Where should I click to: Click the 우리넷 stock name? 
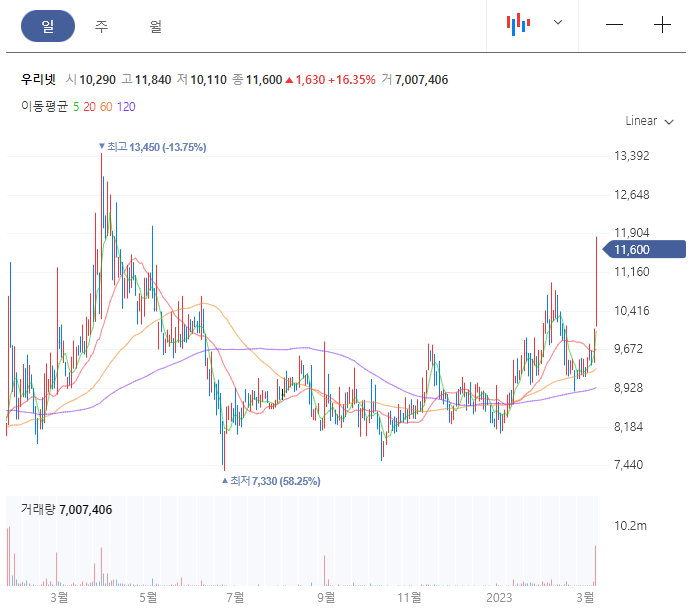(38, 80)
